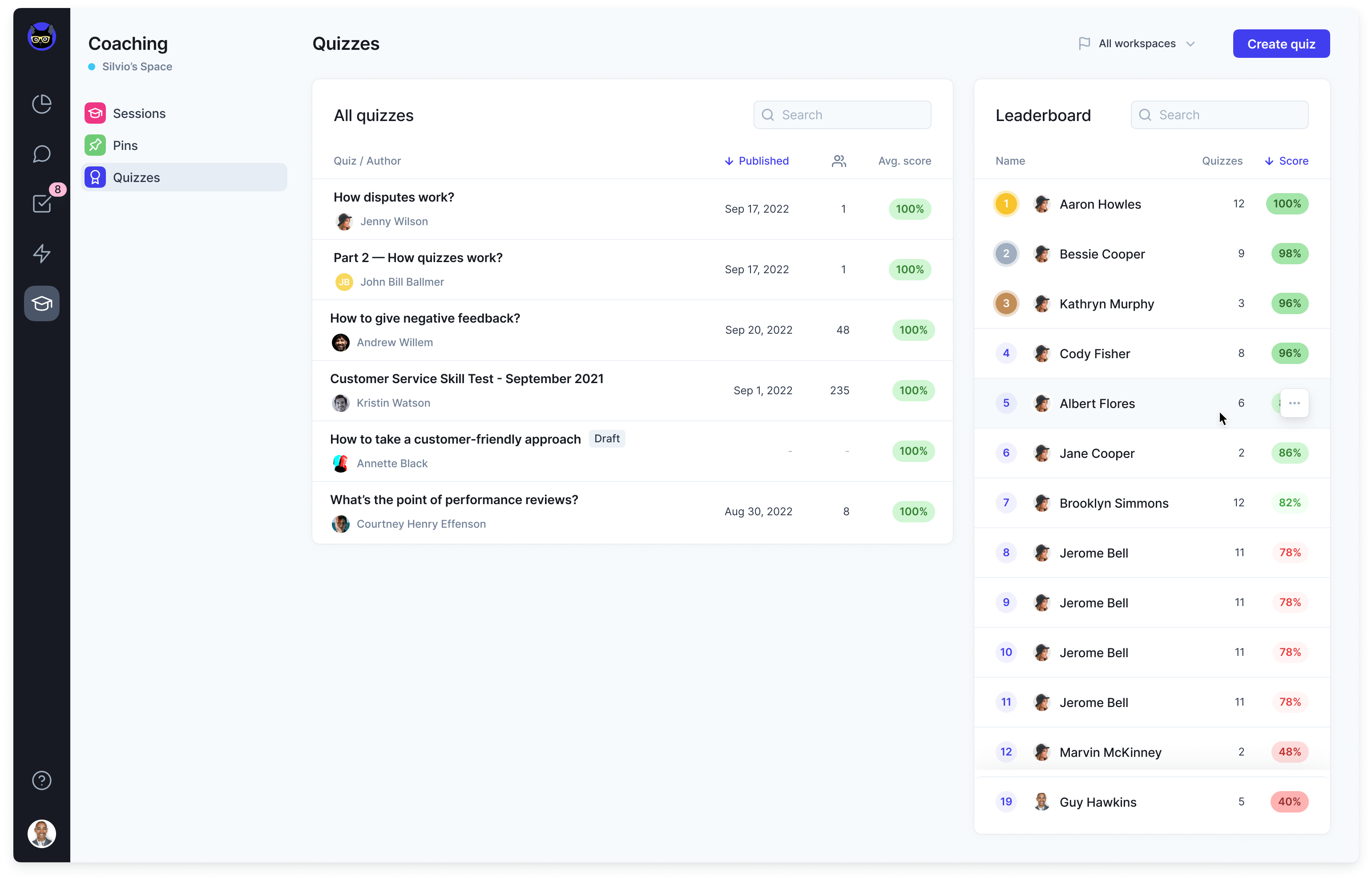
Task: Click the graduation cap icon in sidebar
Action: point(41,303)
